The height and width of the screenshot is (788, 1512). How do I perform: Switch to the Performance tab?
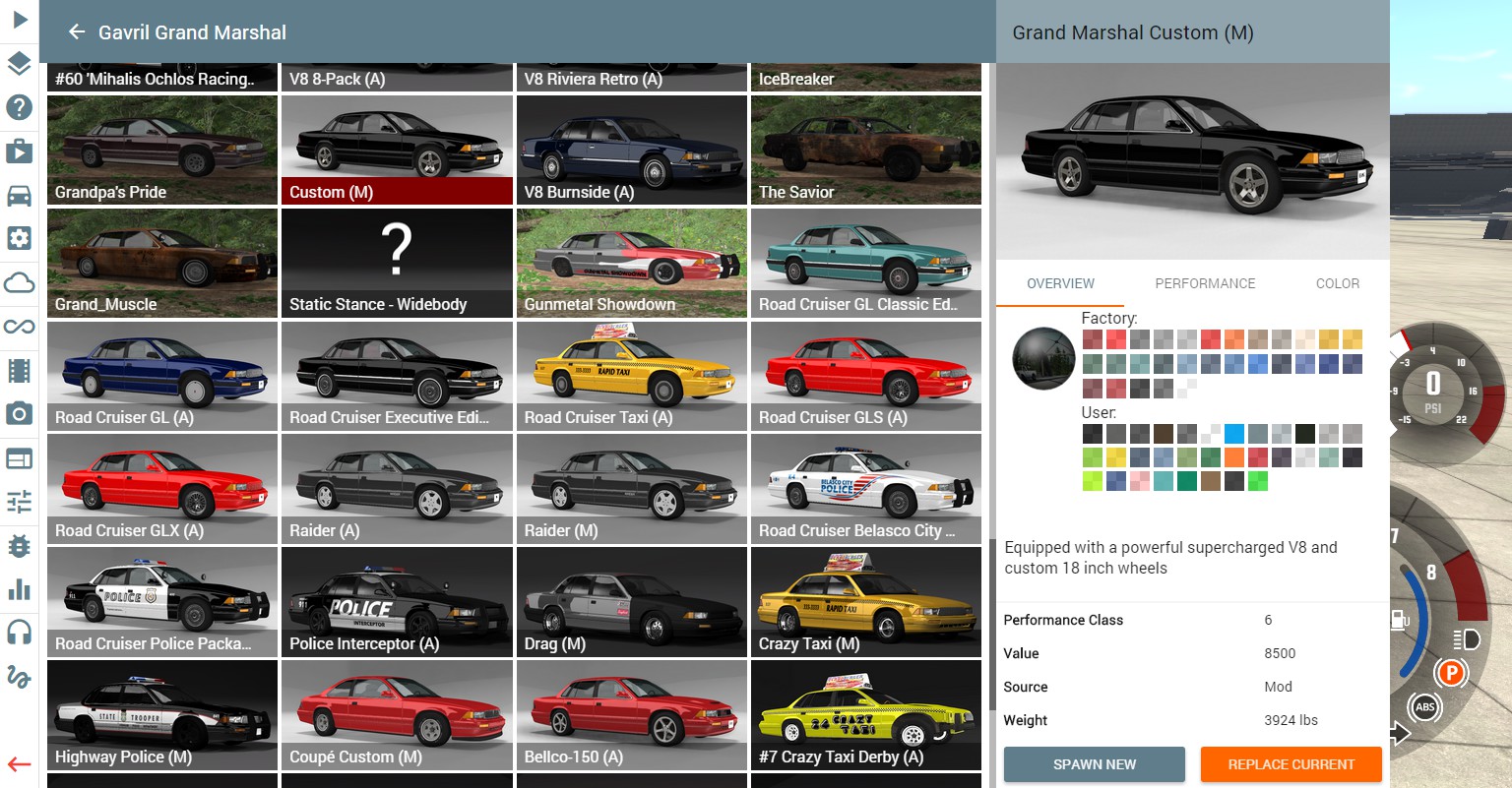coord(1205,283)
